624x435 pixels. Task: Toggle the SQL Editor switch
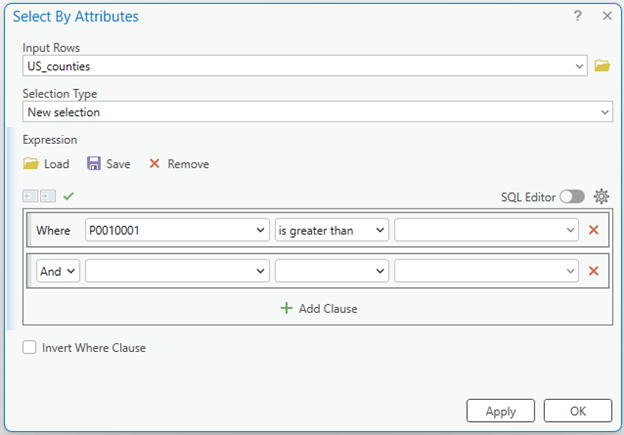tap(572, 197)
